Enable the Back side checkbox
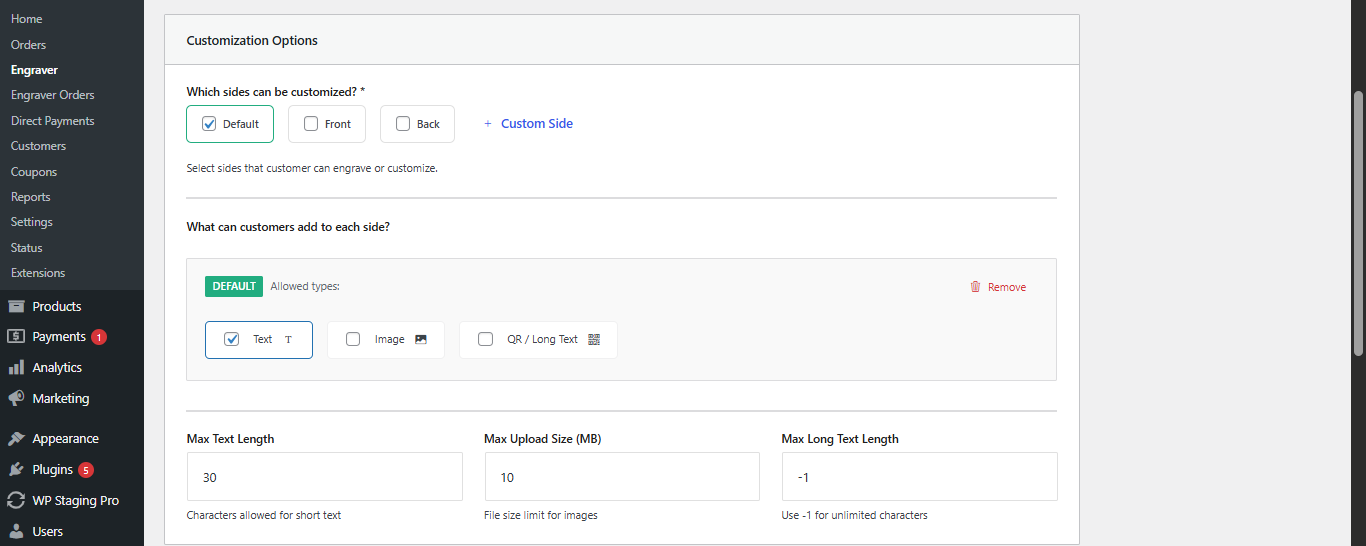Screen dimensions: 1366x546 (403, 124)
